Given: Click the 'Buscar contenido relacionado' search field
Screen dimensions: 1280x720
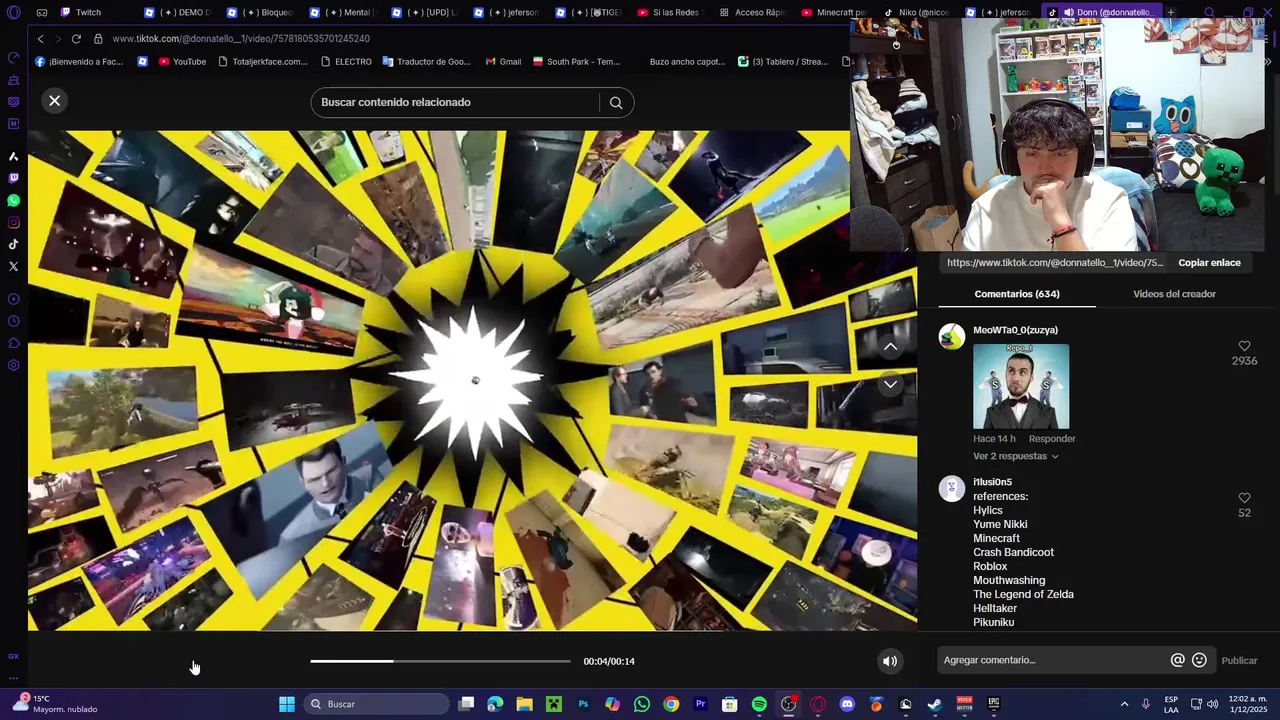Looking at the screenshot, I should 455,102.
